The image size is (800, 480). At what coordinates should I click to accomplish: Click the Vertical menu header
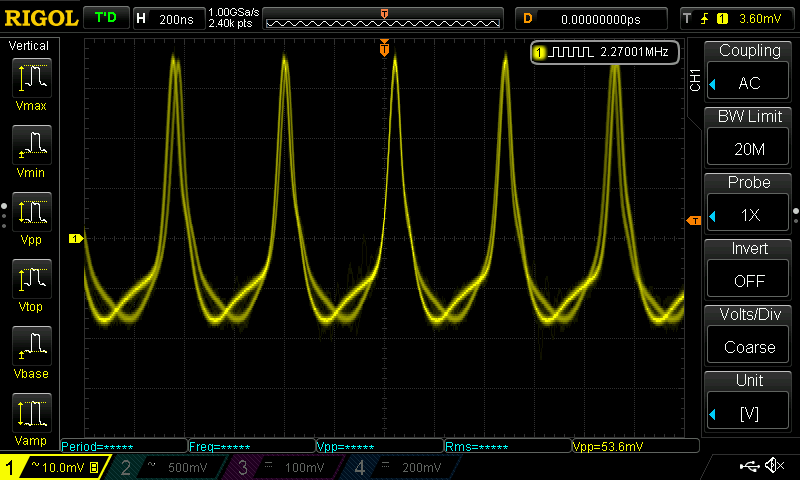(29, 46)
